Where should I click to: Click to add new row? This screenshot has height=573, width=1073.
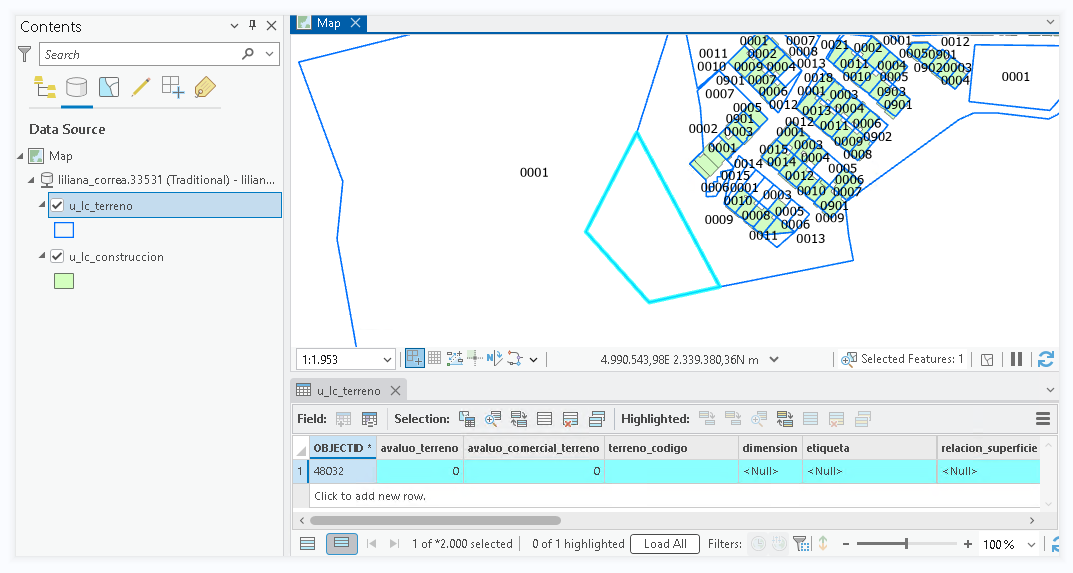click(370, 496)
